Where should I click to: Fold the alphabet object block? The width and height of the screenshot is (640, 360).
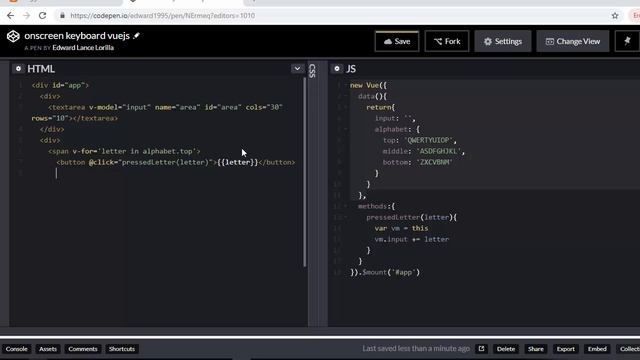[346, 129]
